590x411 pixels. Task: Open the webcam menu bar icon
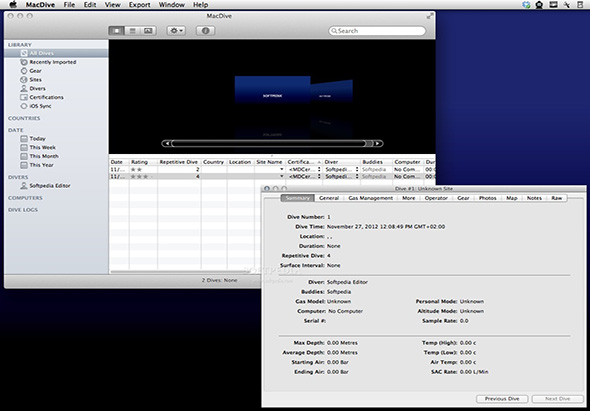[x=539, y=5]
